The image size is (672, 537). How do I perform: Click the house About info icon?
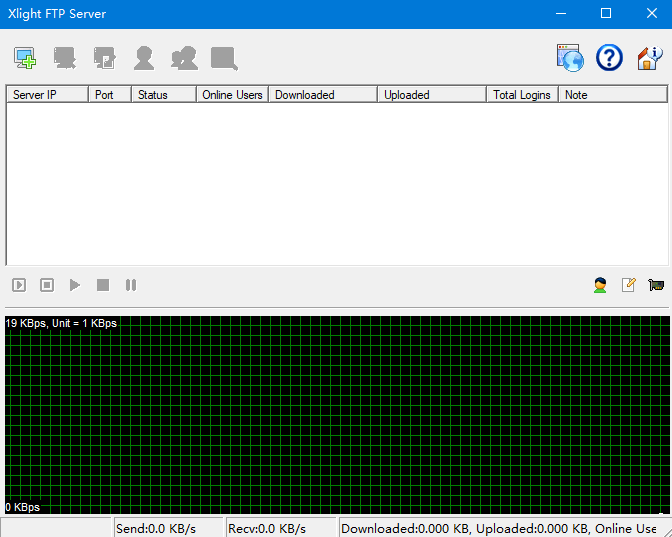click(649, 58)
